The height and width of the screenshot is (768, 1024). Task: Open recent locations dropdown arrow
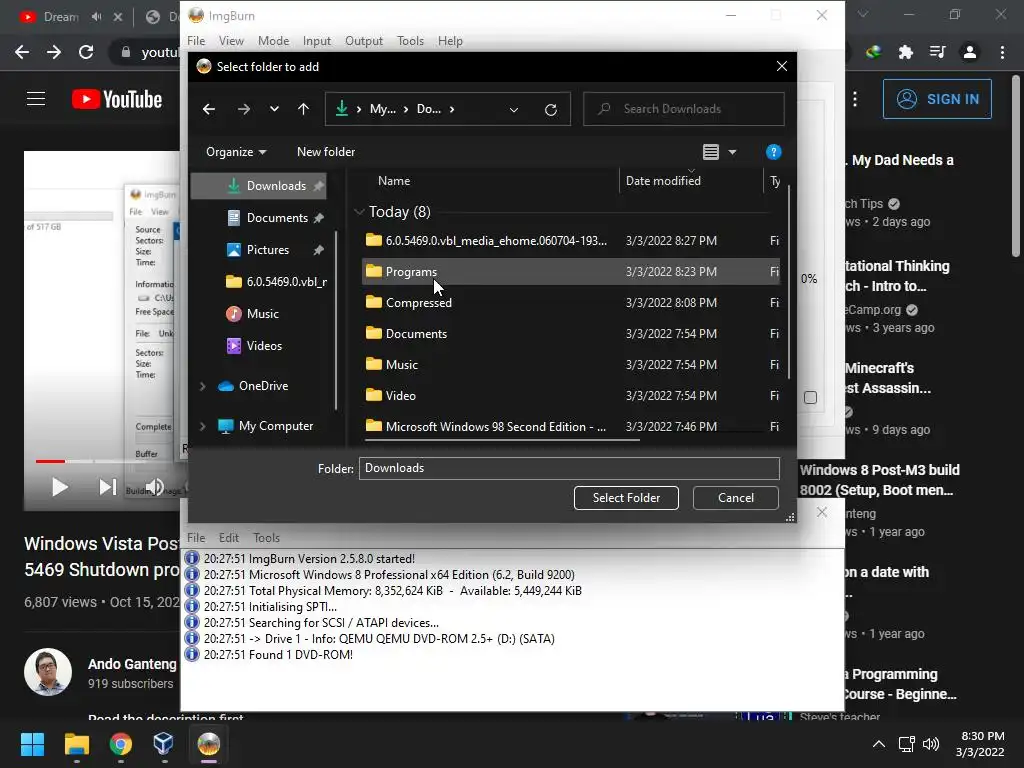tap(274, 109)
